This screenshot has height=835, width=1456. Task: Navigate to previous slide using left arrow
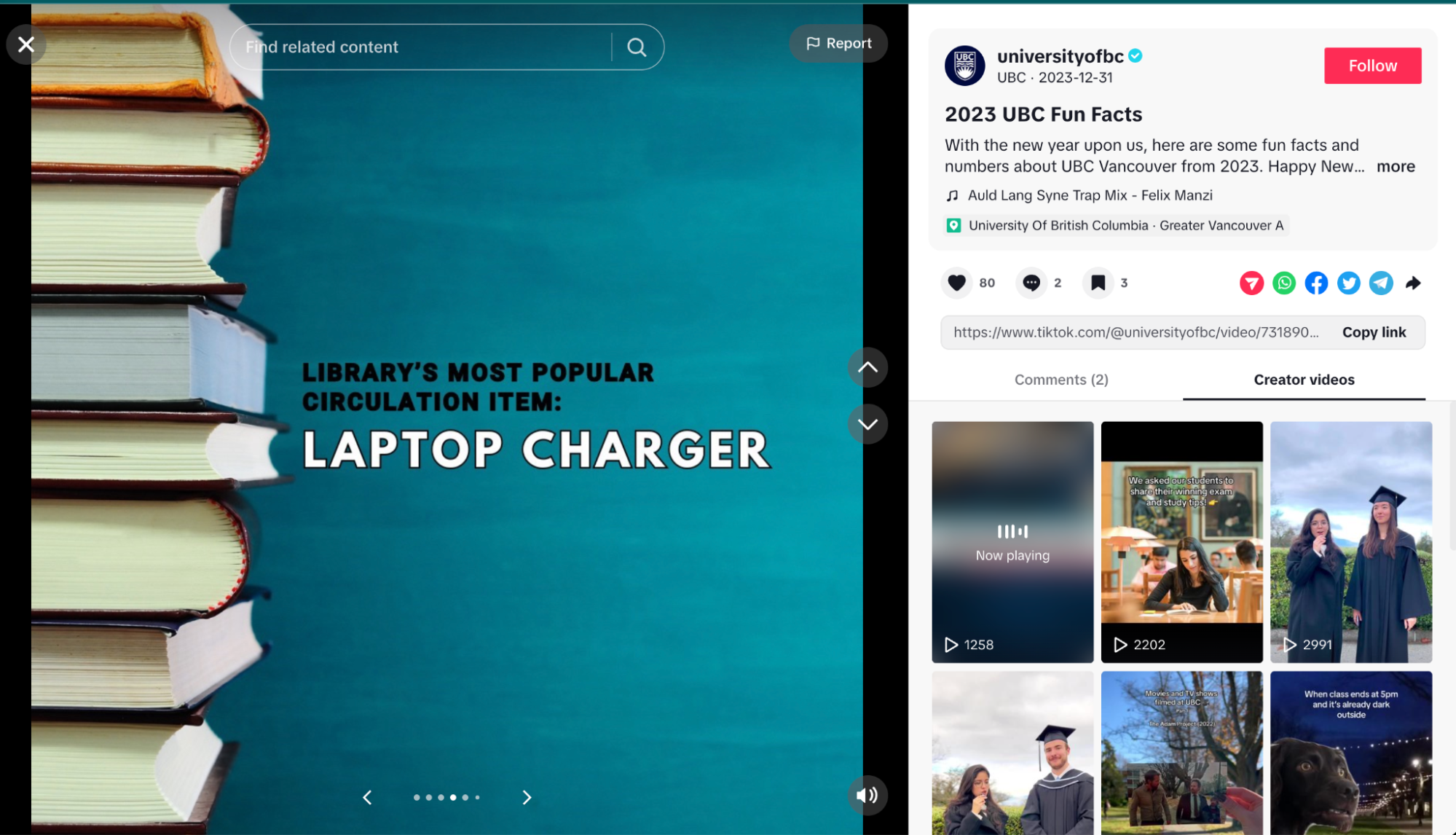[x=367, y=797]
